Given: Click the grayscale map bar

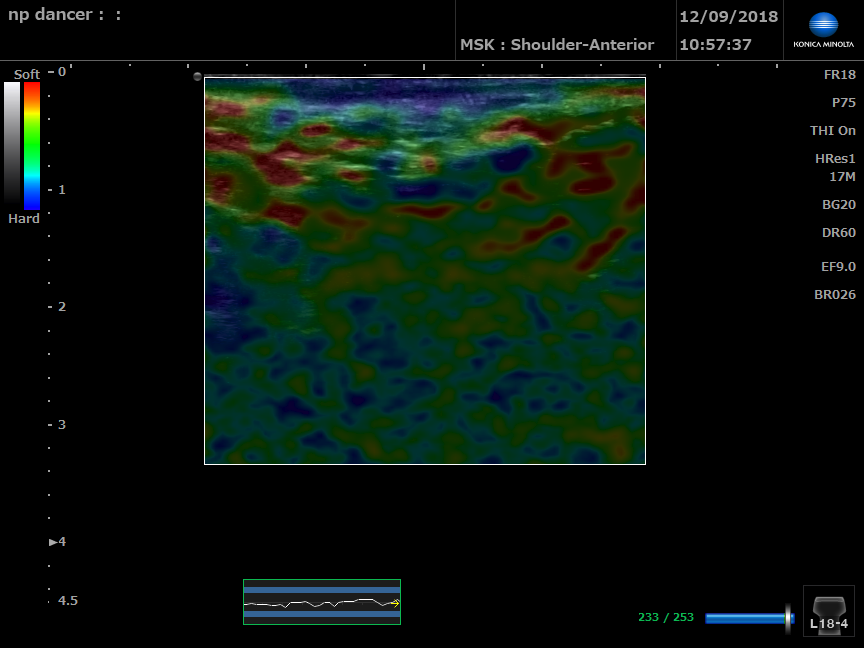Looking at the screenshot, I should (12, 143).
